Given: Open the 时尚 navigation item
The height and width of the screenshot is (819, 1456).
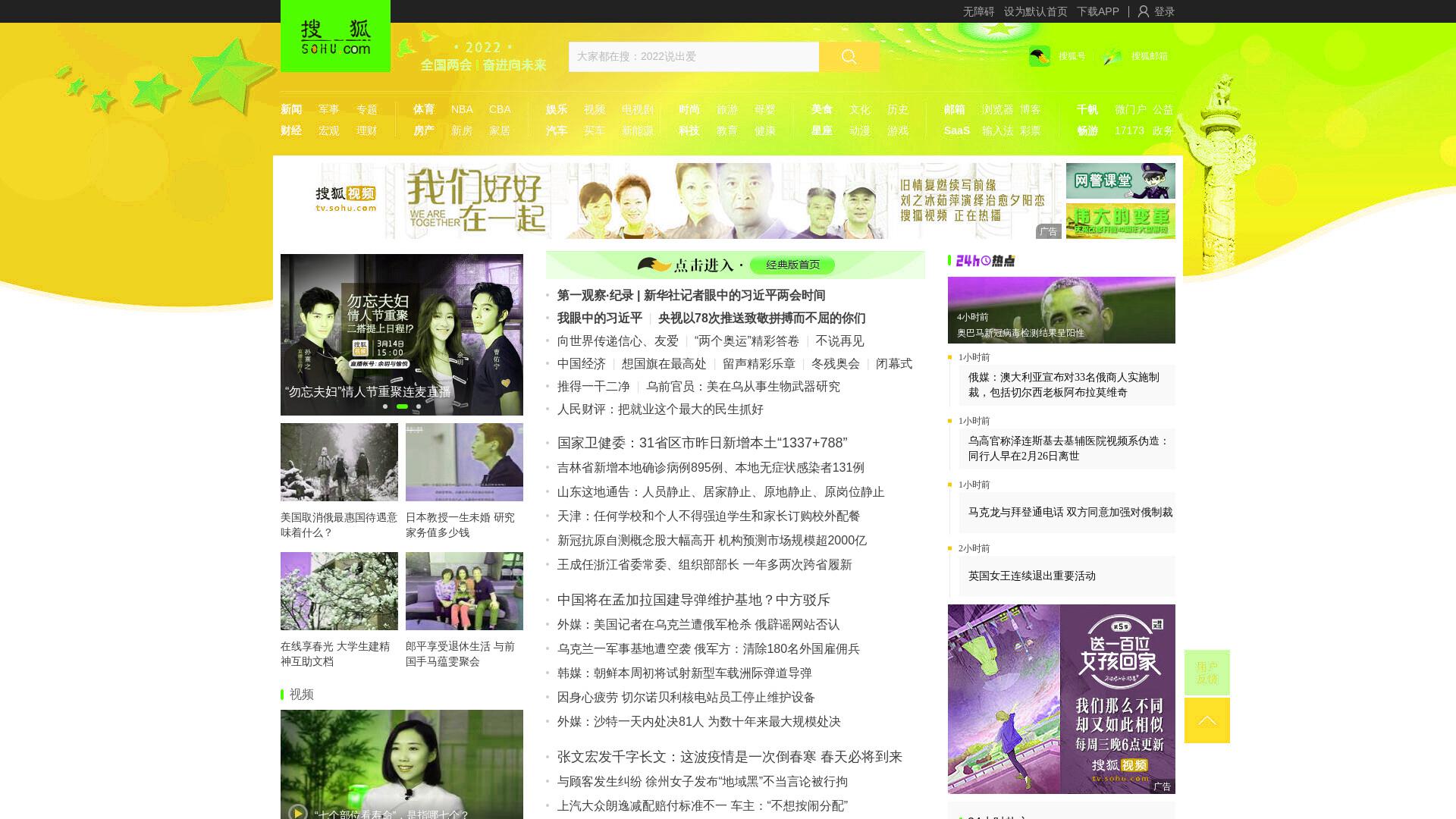Looking at the screenshot, I should tap(689, 109).
